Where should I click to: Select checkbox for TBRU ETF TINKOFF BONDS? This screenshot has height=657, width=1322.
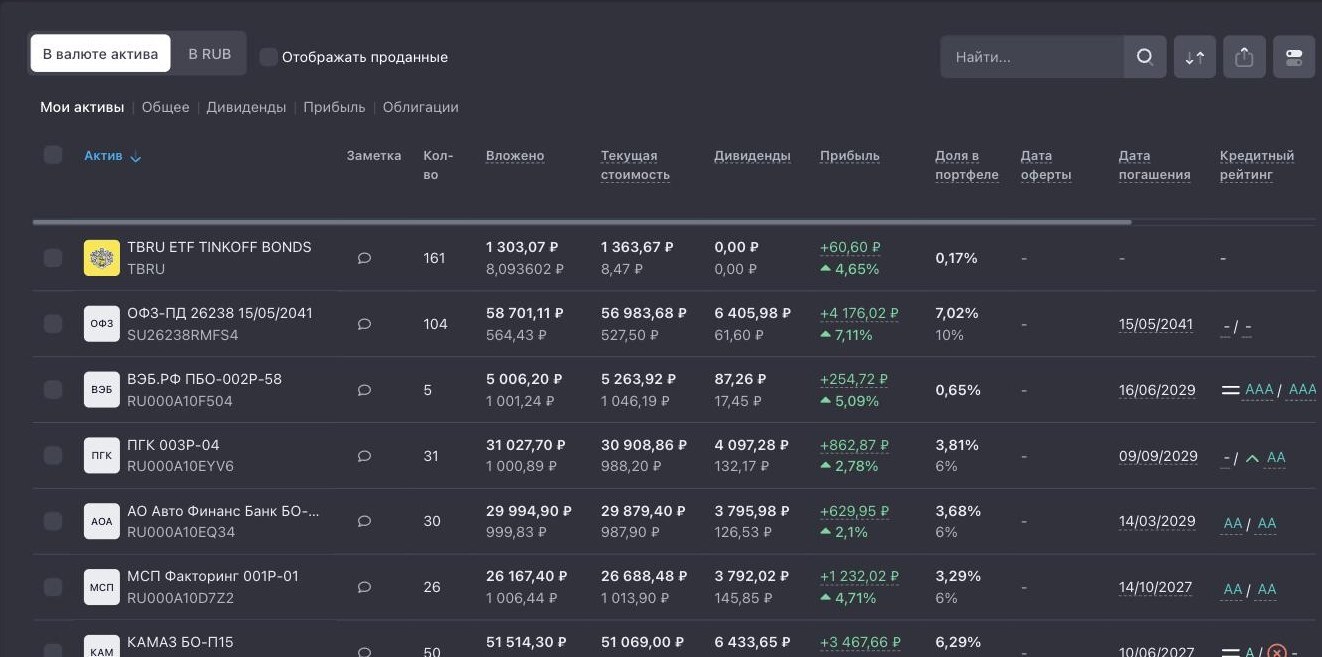click(53, 258)
